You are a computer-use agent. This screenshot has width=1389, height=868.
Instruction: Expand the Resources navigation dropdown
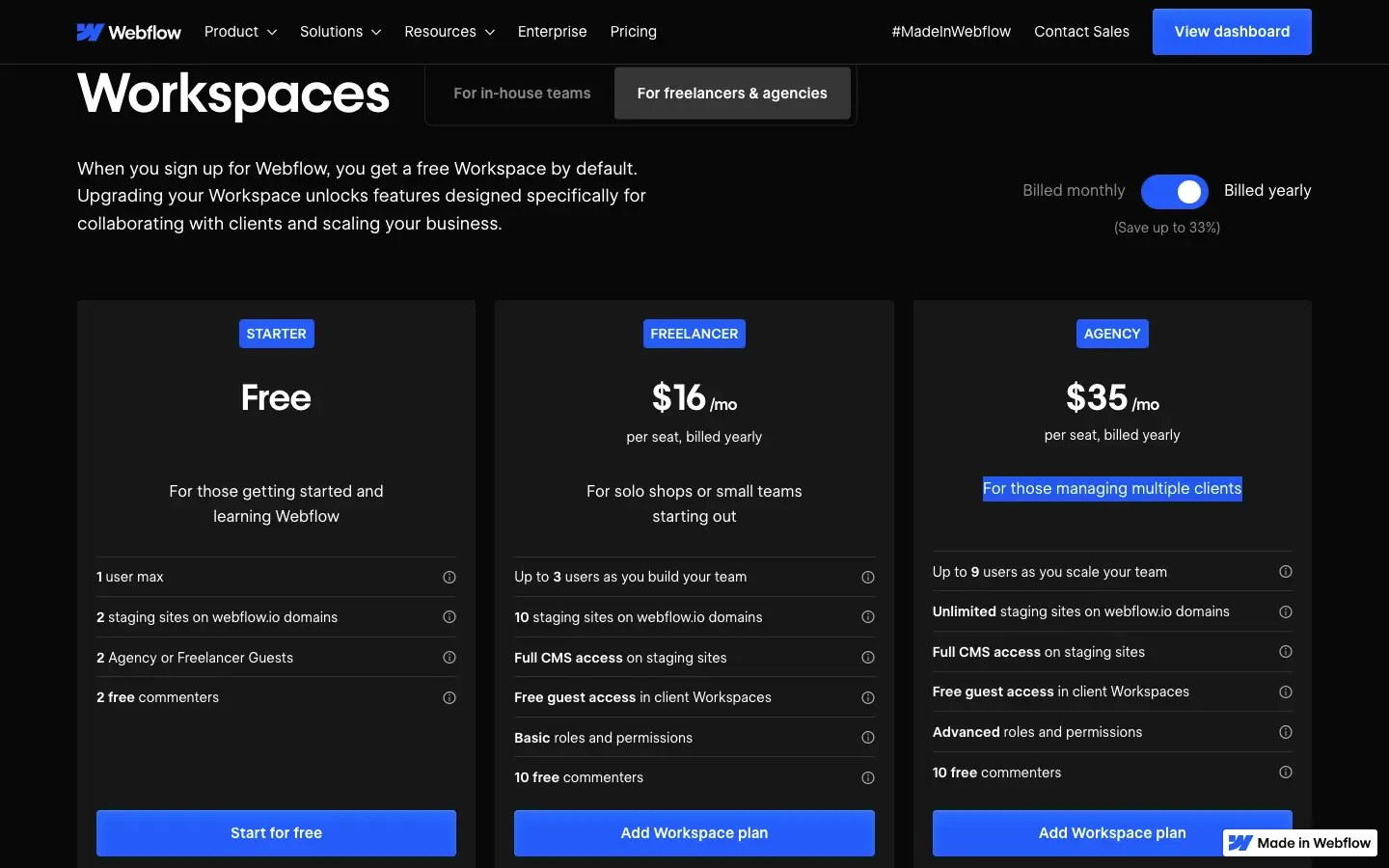coord(449,32)
